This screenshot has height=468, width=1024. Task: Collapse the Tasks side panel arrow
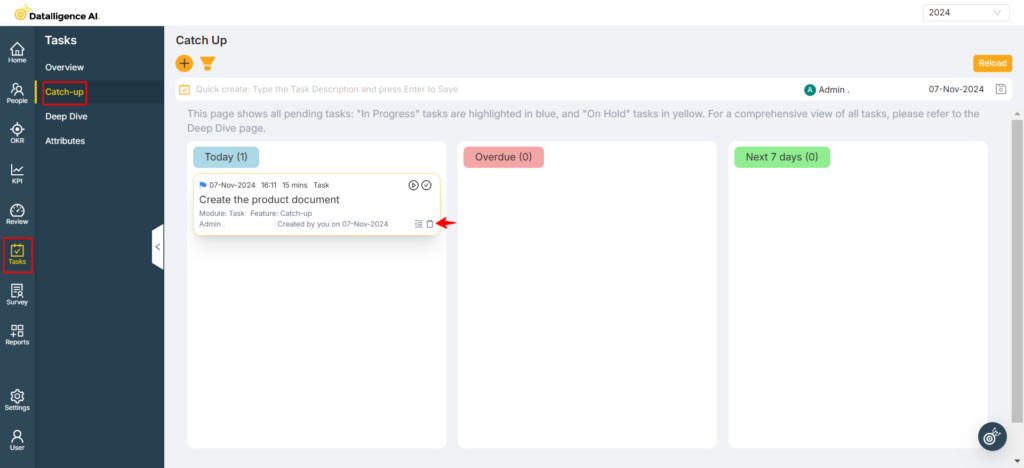pyautogui.click(x=157, y=247)
